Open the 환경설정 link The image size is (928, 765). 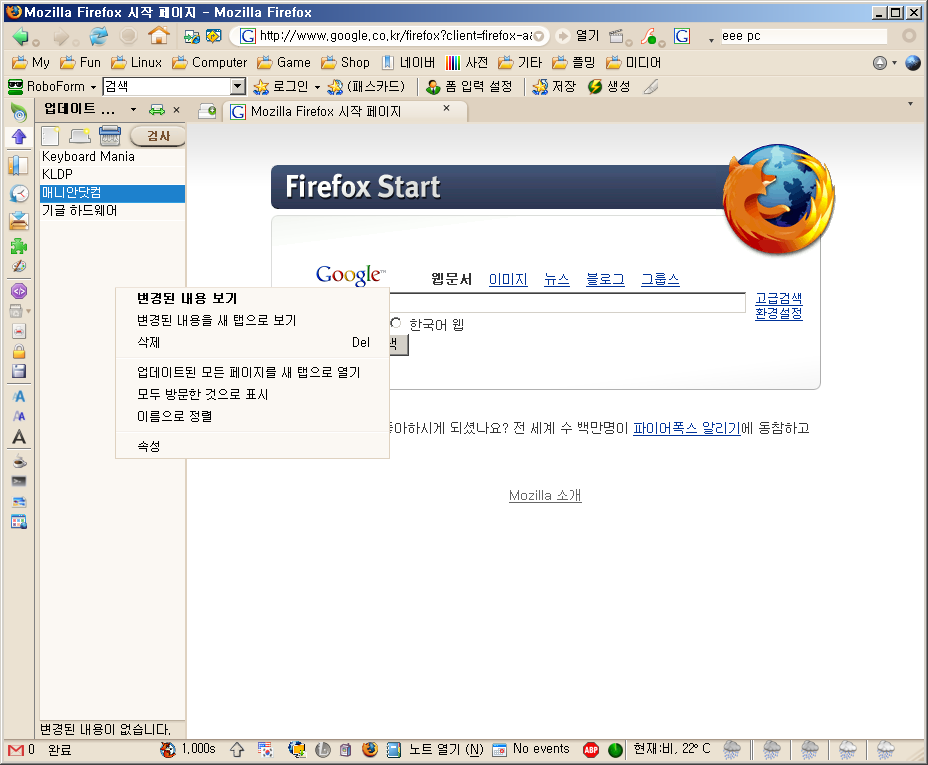(x=778, y=313)
